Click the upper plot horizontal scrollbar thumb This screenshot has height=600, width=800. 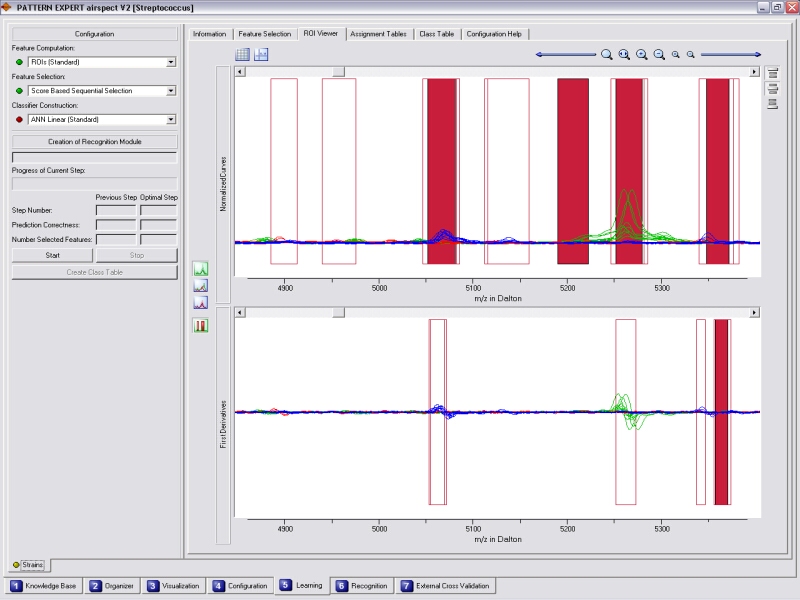click(338, 72)
